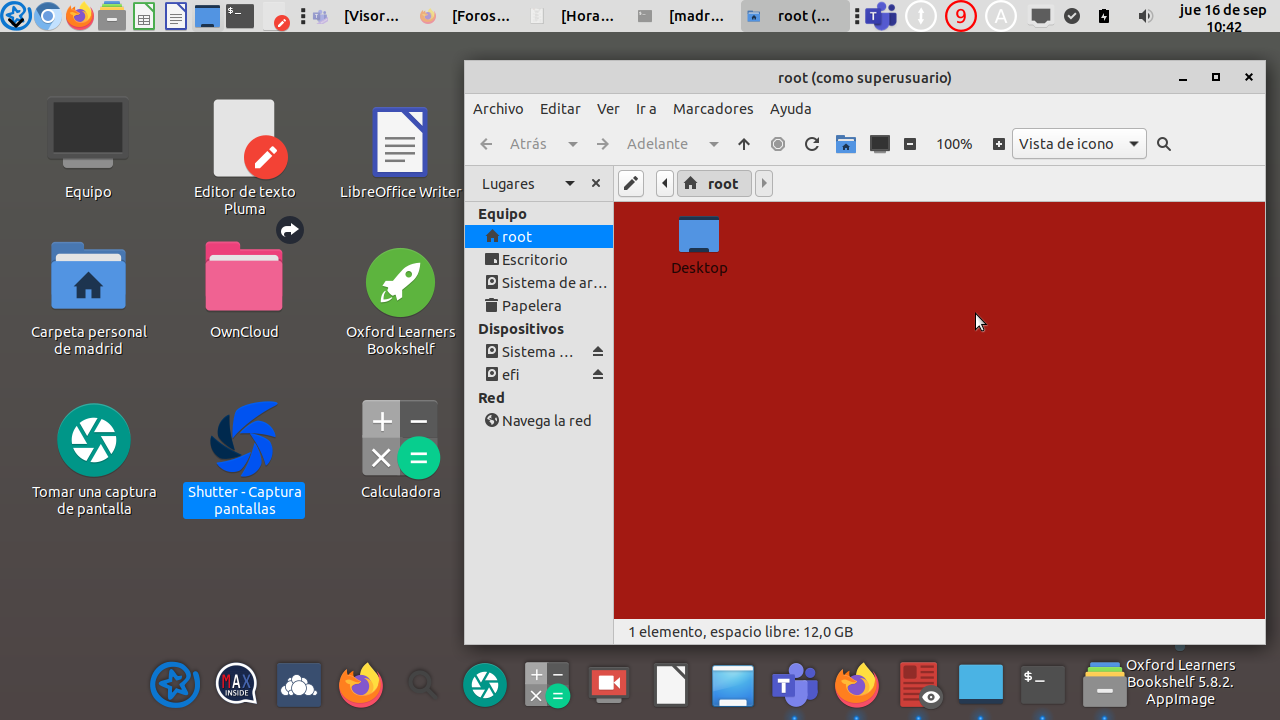This screenshot has width=1280, height=720.
Task: Click Navega la red in sidebar
Action: [x=546, y=421]
